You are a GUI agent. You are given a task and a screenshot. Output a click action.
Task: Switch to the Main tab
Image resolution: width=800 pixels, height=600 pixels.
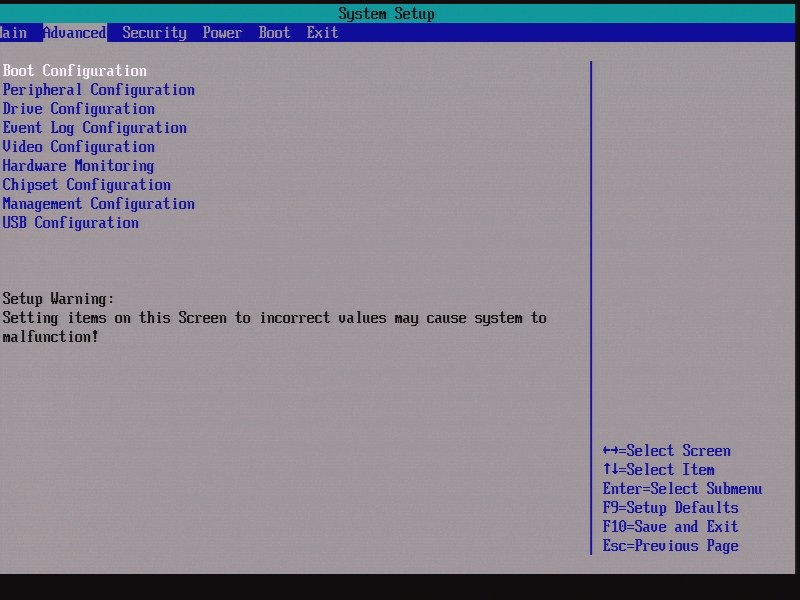12,32
